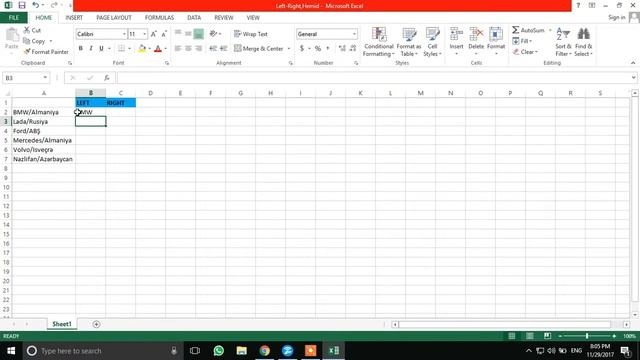640x360 pixels.
Task: Click the Windows search box
Action: (102, 351)
